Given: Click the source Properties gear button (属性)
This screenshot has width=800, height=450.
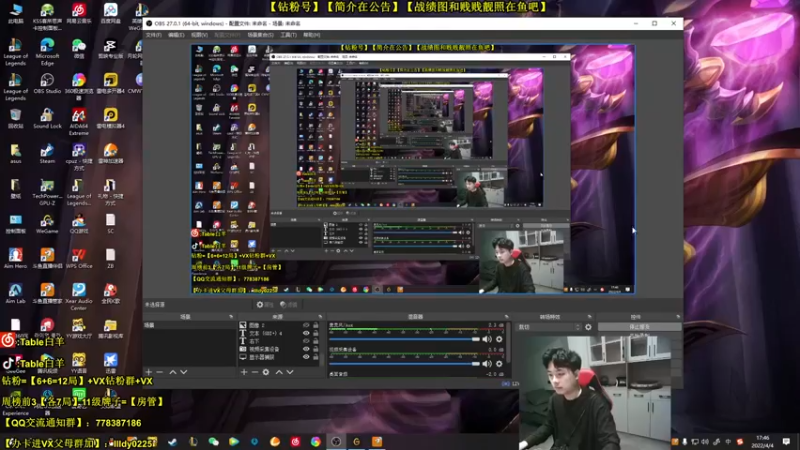Looking at the screenshot, I should click(265, 305).
